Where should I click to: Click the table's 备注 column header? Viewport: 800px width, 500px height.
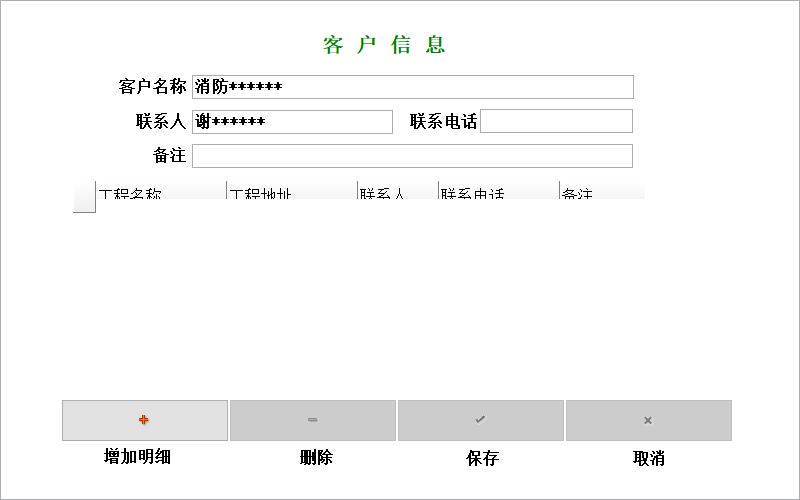(602, 190)
